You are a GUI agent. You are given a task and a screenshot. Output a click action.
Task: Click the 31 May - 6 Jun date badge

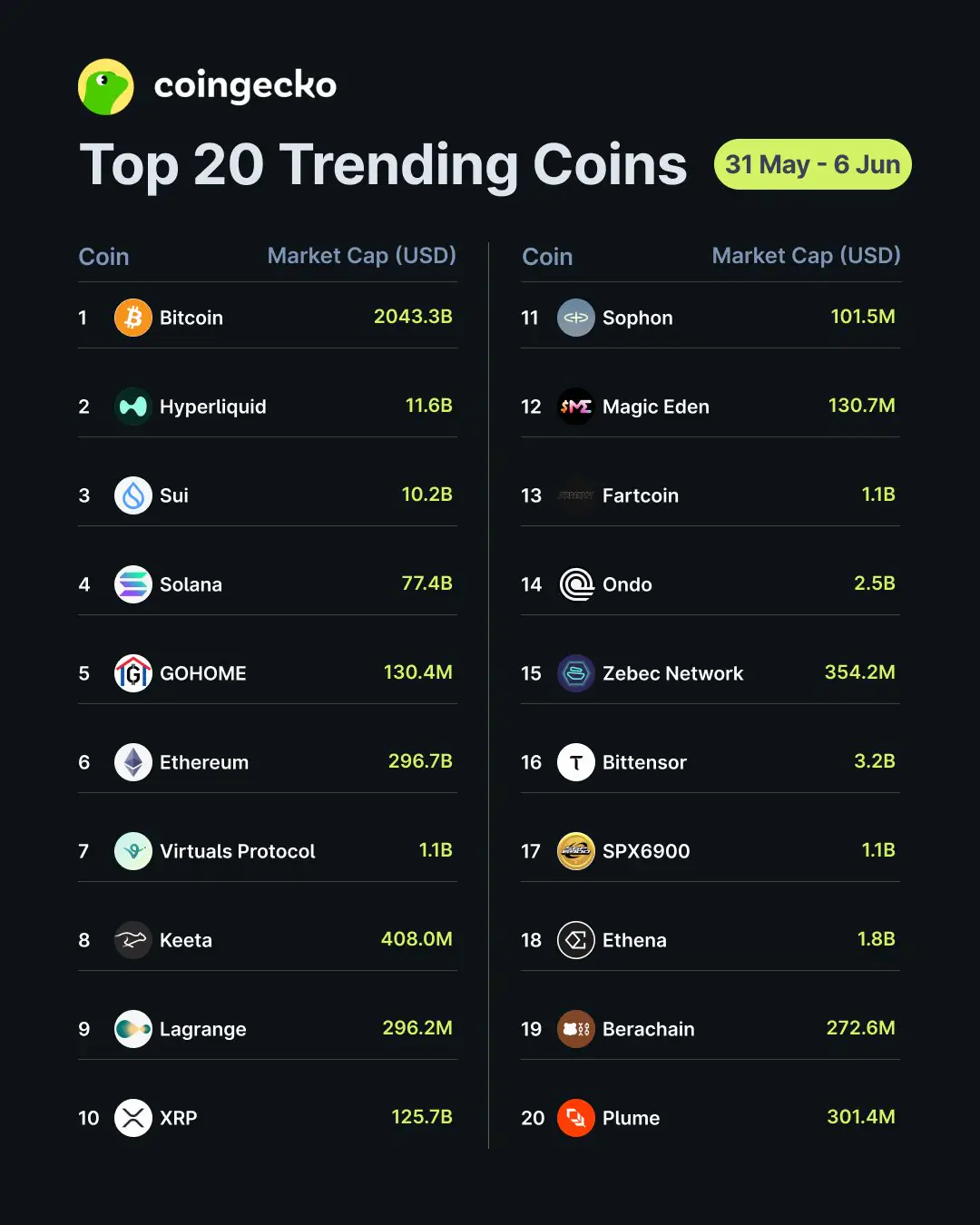pos(813,164)
